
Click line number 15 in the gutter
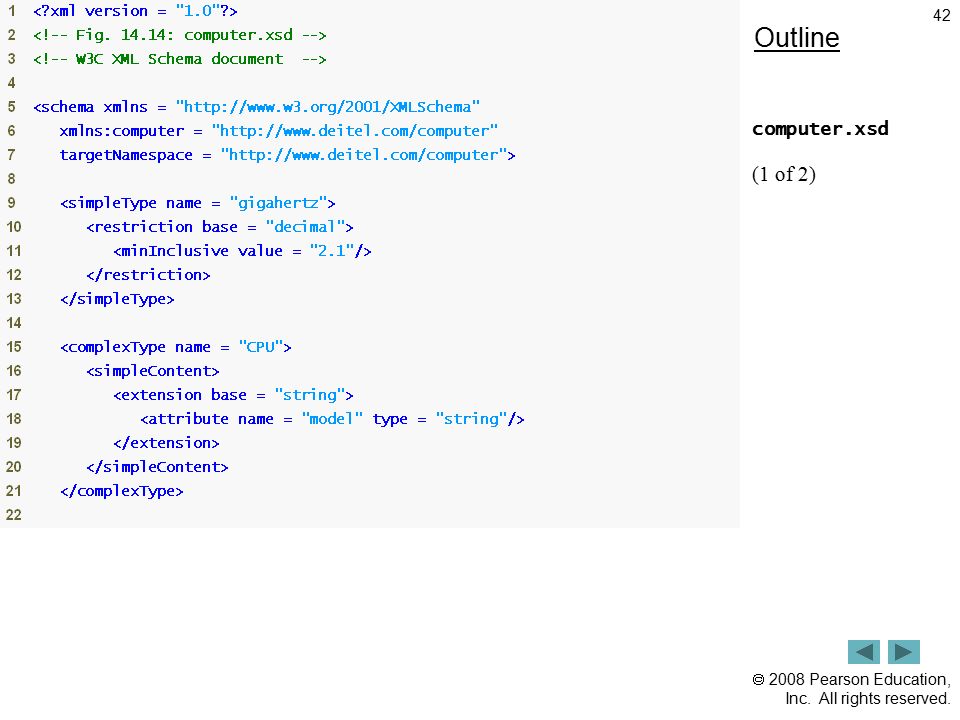(x=13, y=347)
